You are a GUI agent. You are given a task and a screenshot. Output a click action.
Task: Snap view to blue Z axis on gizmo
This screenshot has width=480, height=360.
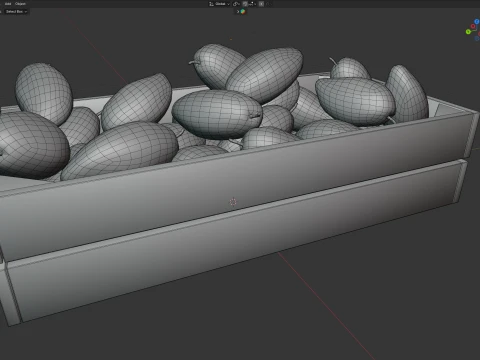click(x=477, y=22)
